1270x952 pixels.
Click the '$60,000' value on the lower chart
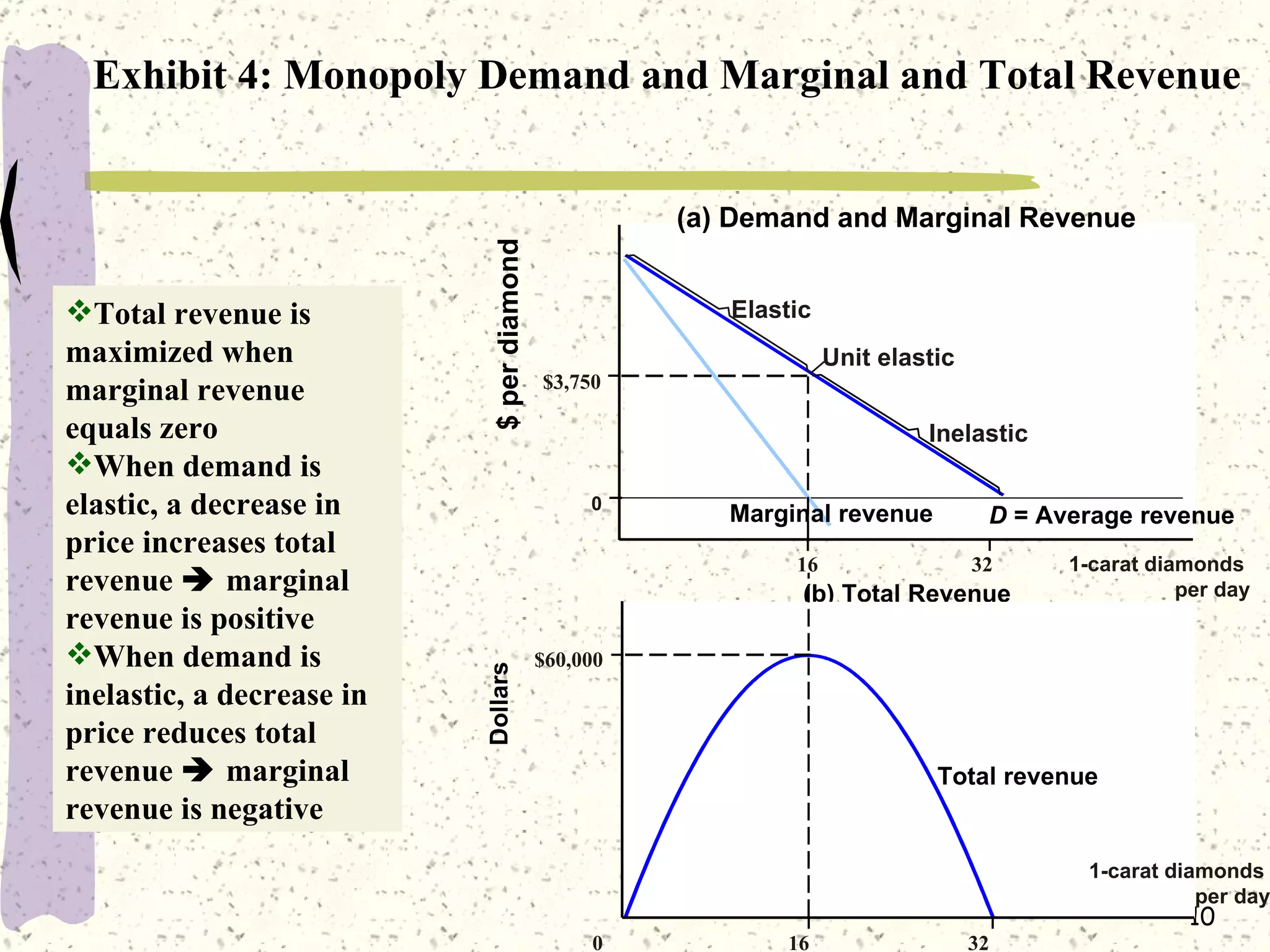coord(569,660)
